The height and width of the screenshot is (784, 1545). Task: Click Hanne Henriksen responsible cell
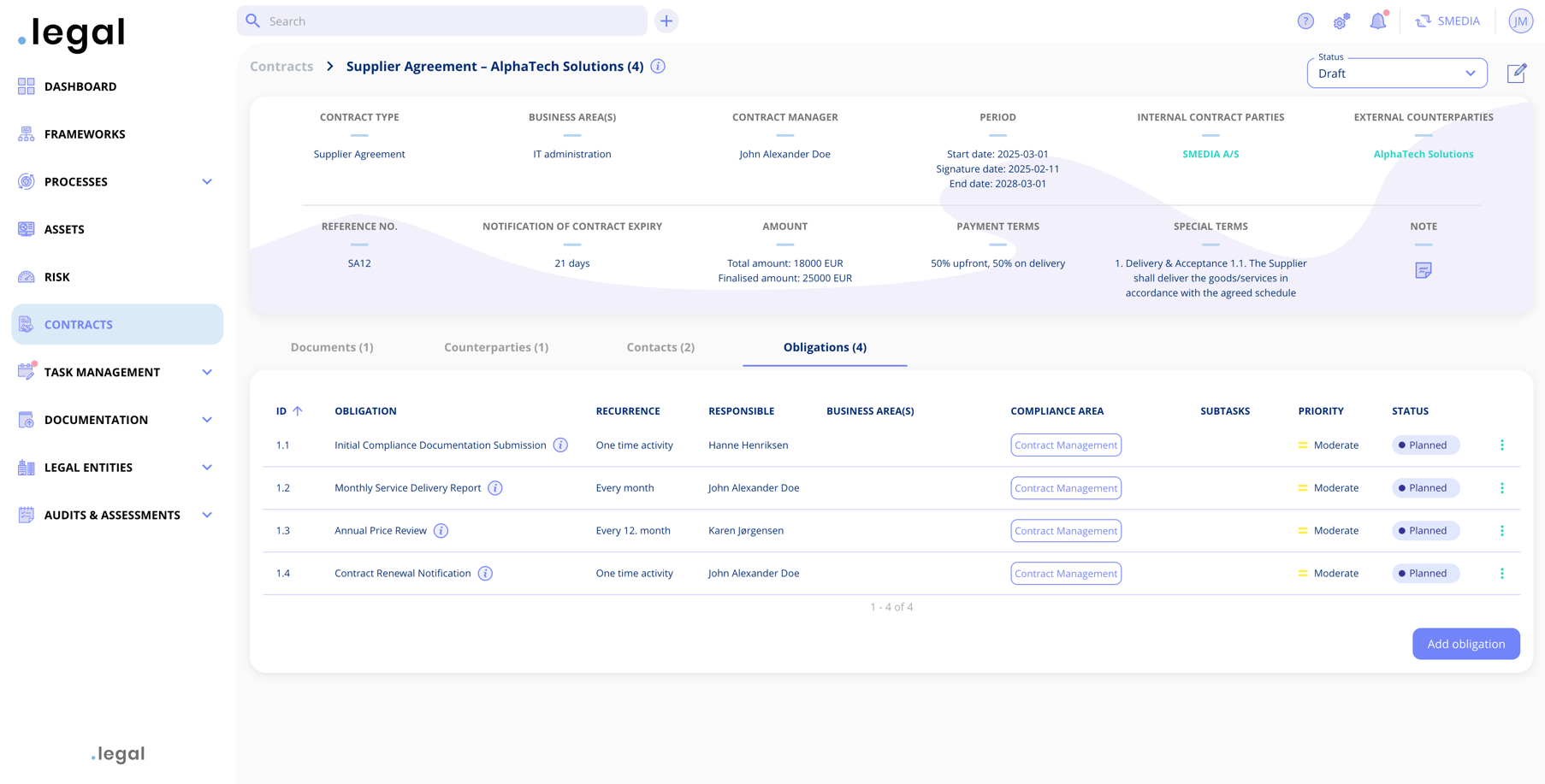pos(749,445)
